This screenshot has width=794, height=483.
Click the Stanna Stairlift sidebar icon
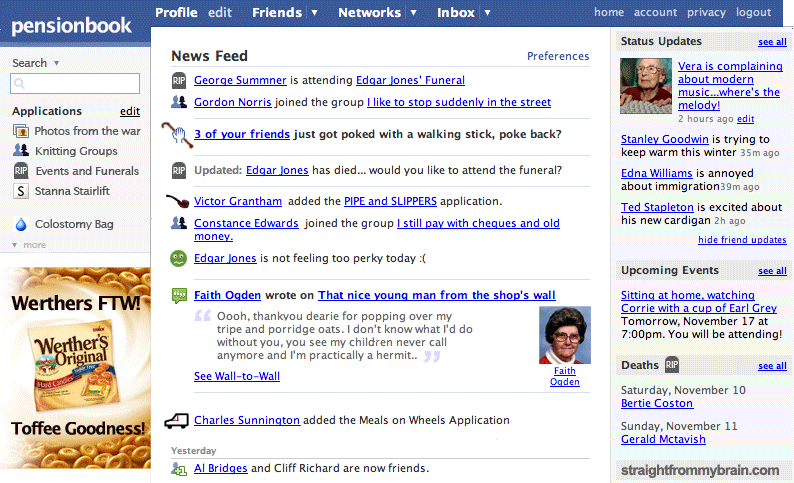pos(20,191)
